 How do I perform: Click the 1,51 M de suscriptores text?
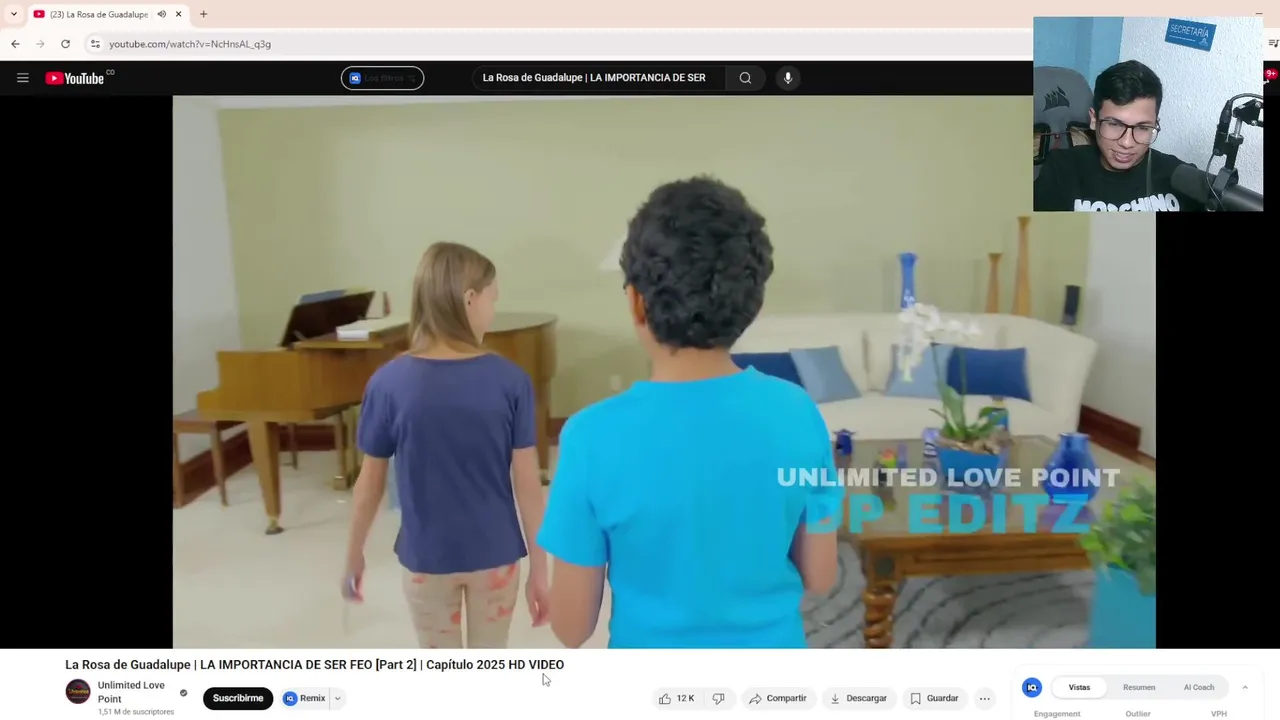click(x=136, y=712)
